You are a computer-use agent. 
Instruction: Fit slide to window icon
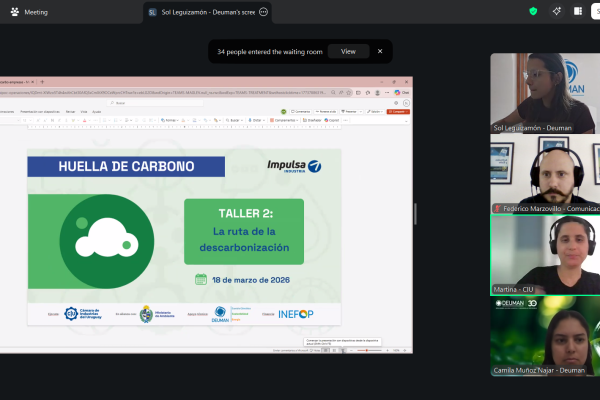click(x=405, y=350)
